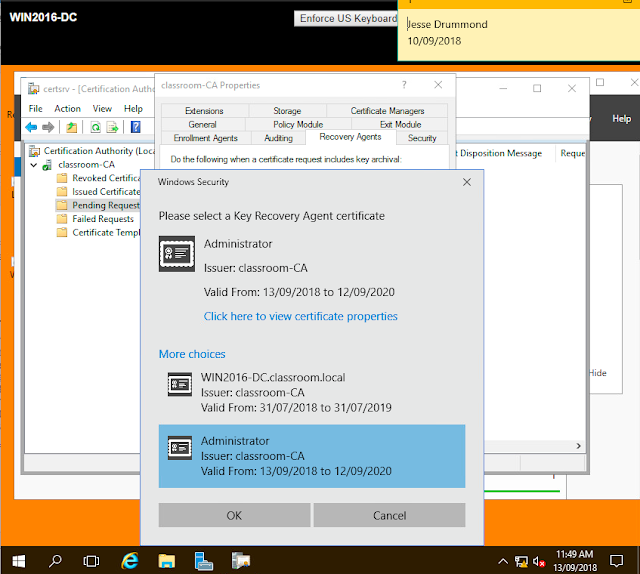Open the File menu in certsrv

coord(36,109)
